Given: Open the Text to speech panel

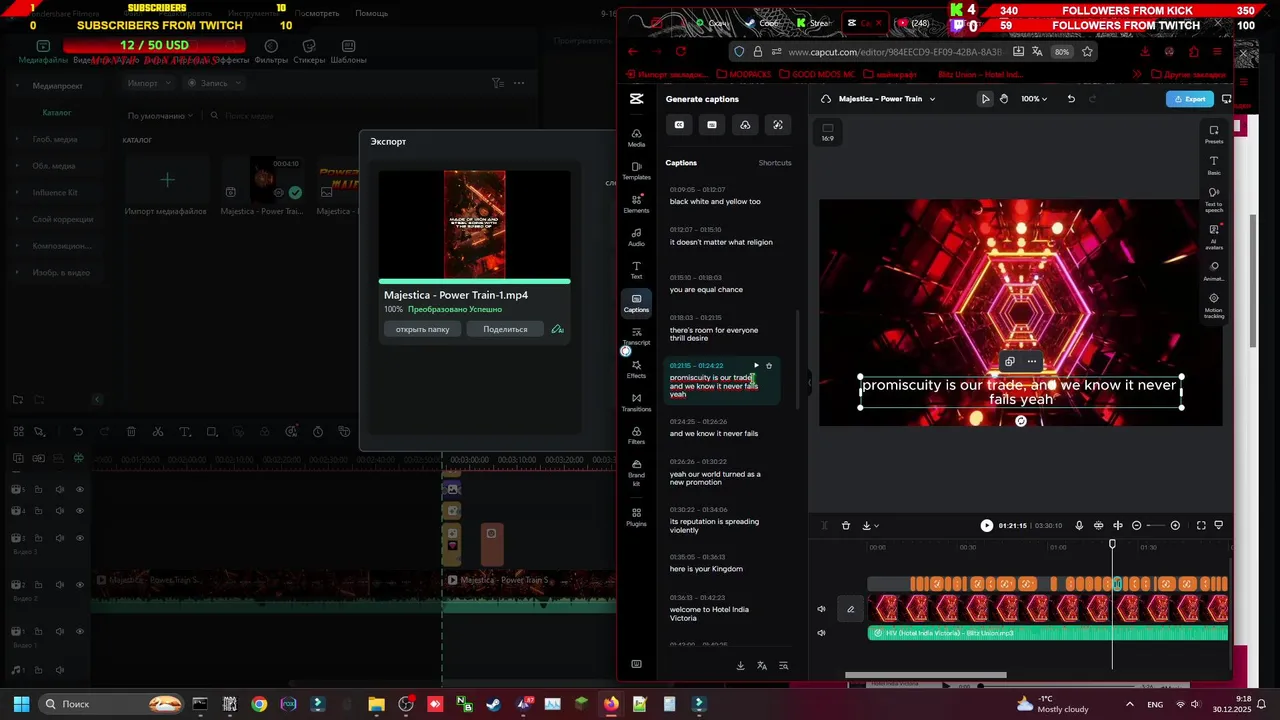Looking at the screenshot, I should [1214, 199].
